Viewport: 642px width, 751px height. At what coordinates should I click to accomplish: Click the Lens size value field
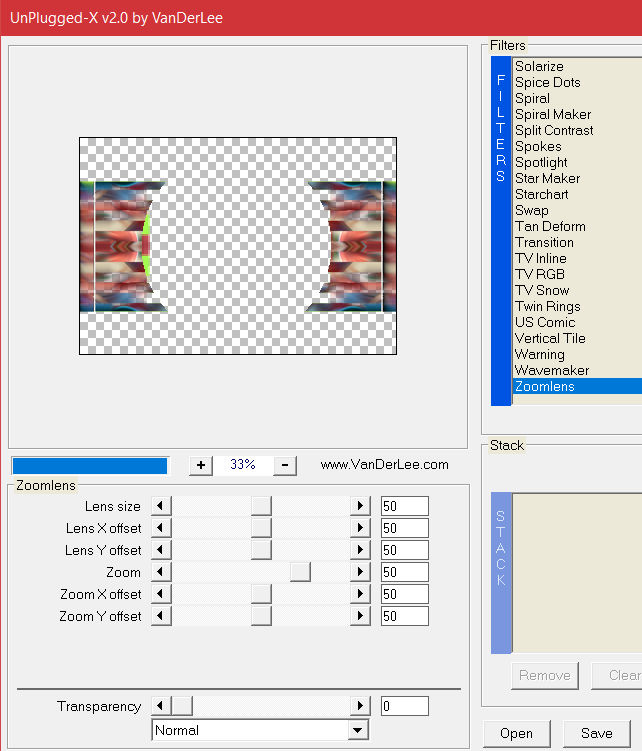[404, 506]
